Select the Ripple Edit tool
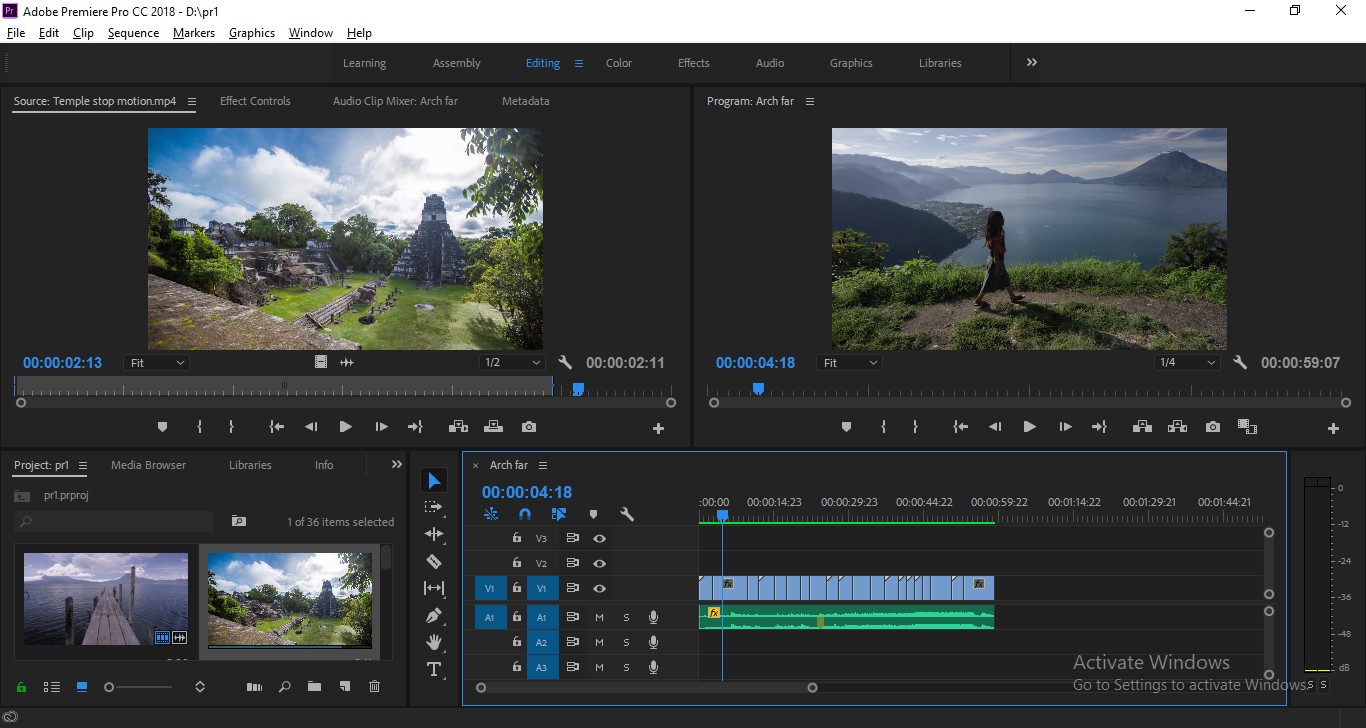 [434, 534]
